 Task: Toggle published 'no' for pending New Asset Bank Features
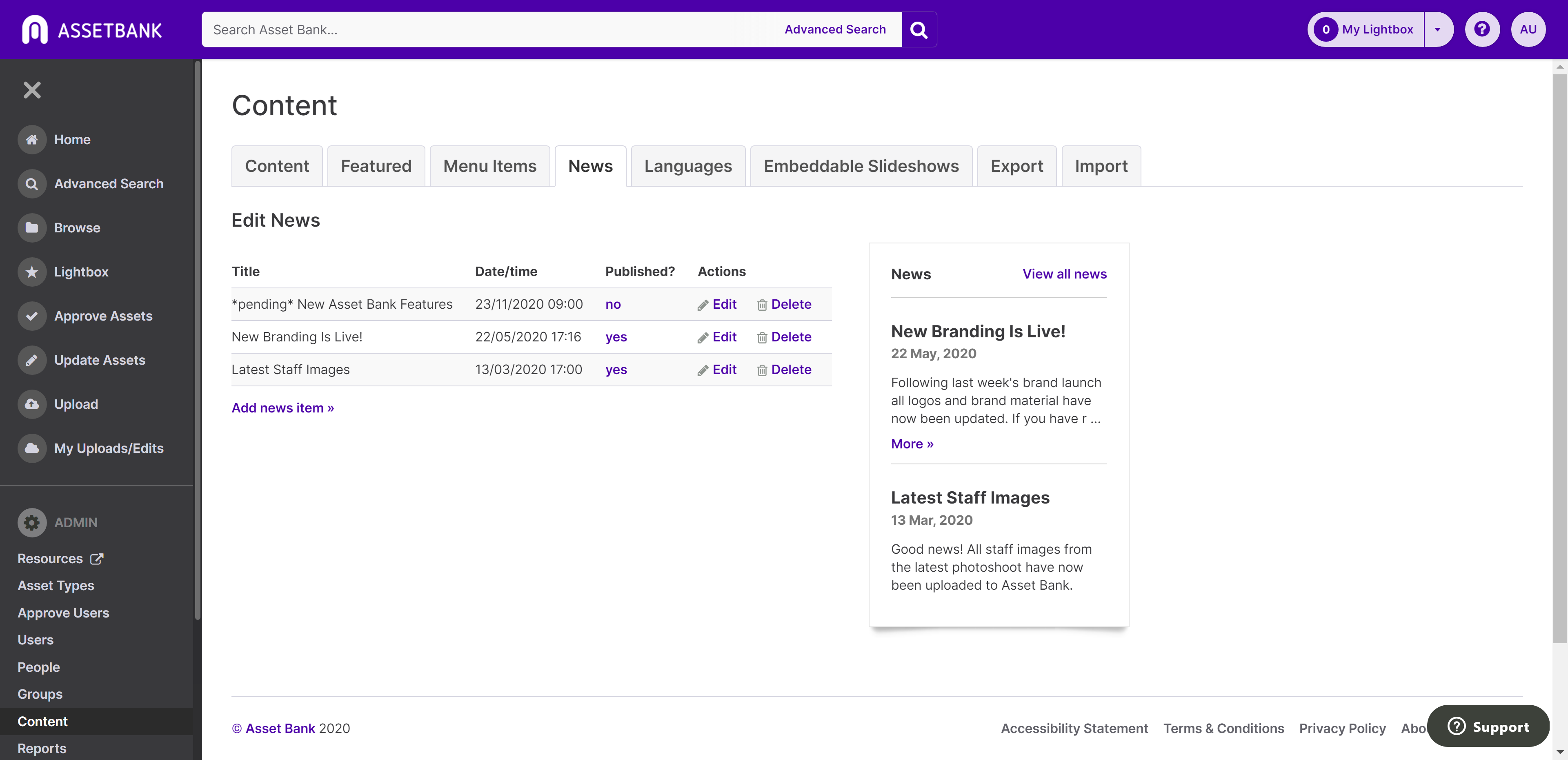pyautogui.click(x=613, y=304)
